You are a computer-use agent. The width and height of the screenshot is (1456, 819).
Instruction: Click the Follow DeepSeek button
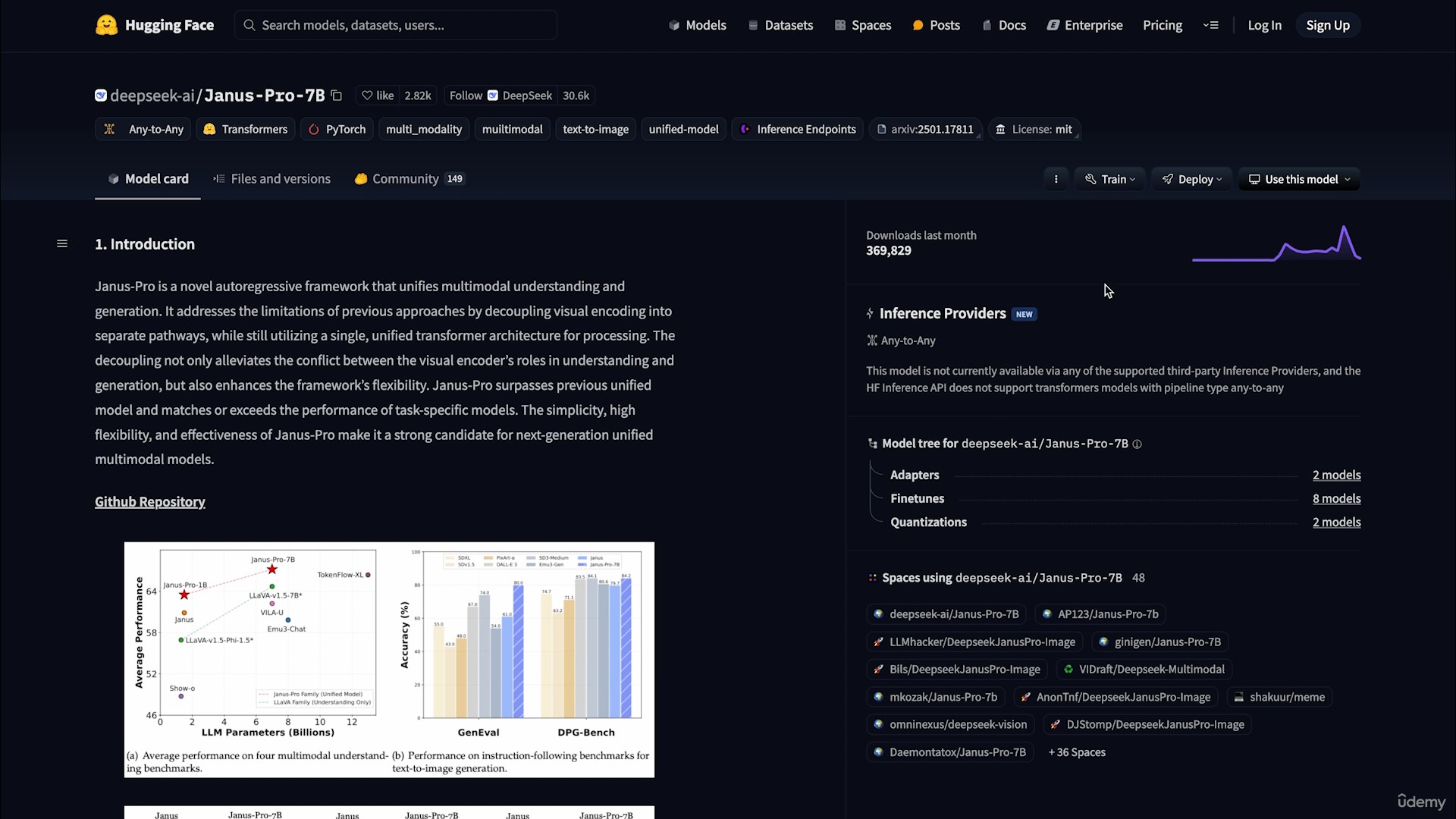[500, 96]
